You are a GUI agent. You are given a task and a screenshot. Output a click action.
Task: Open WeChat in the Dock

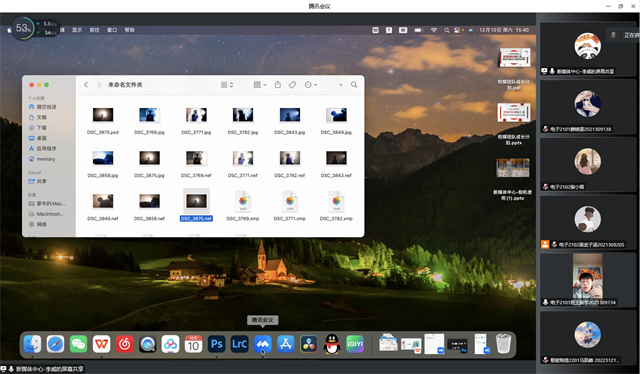(78, 344)
